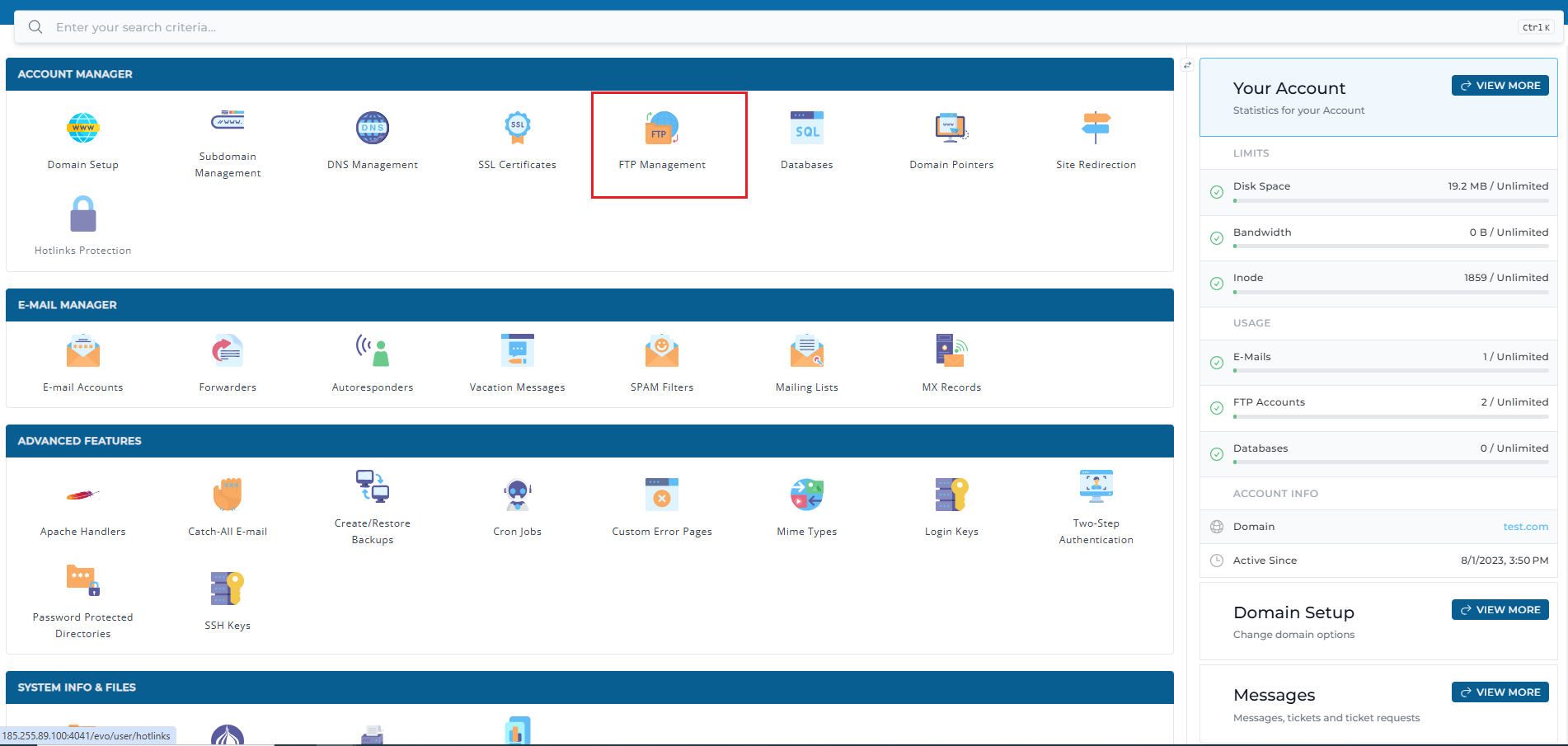Click the Advanced Features section header
Screen dimensions: 1568x746
80,441
